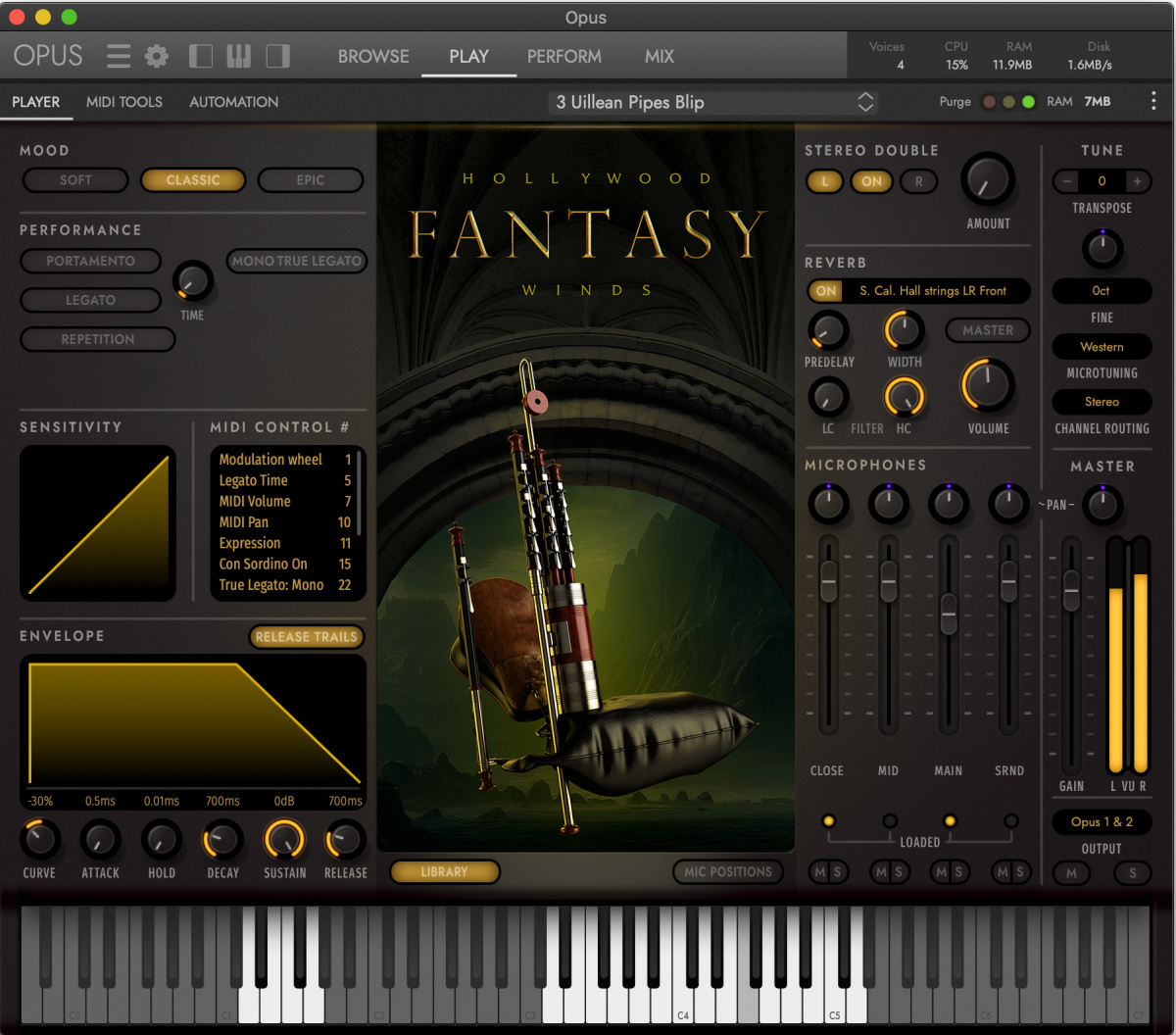Click the piano keyboard view icon
Viewport: 1176px width, 1035px height.
click(238, 56)
